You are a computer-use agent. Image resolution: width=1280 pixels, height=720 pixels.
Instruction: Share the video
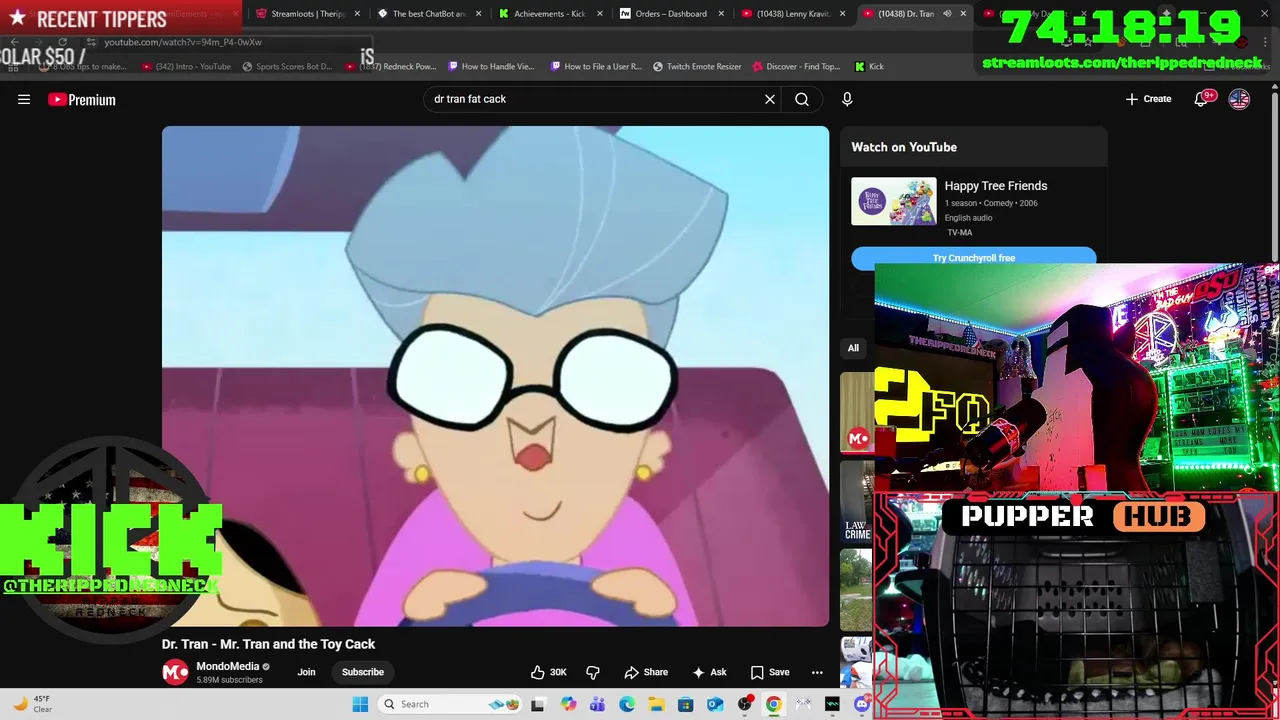[646, 672]
